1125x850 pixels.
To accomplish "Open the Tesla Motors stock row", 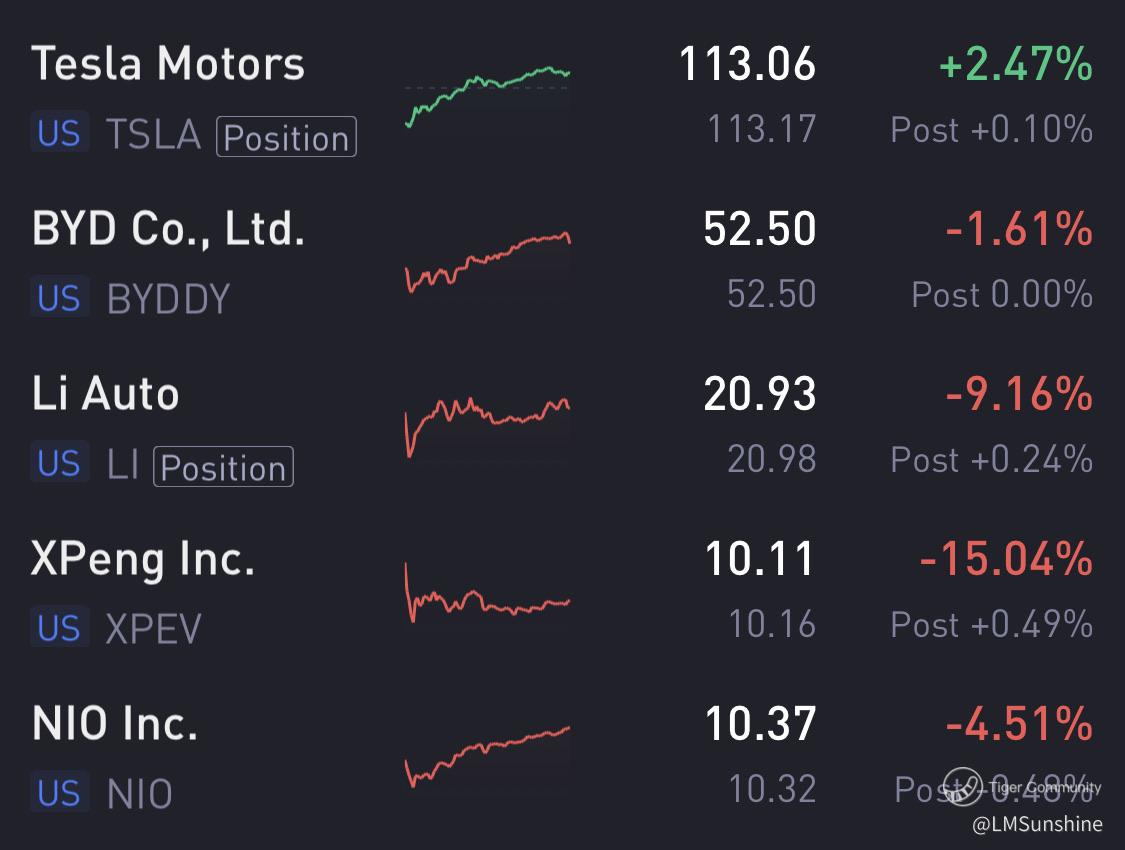I will [168, 64].
